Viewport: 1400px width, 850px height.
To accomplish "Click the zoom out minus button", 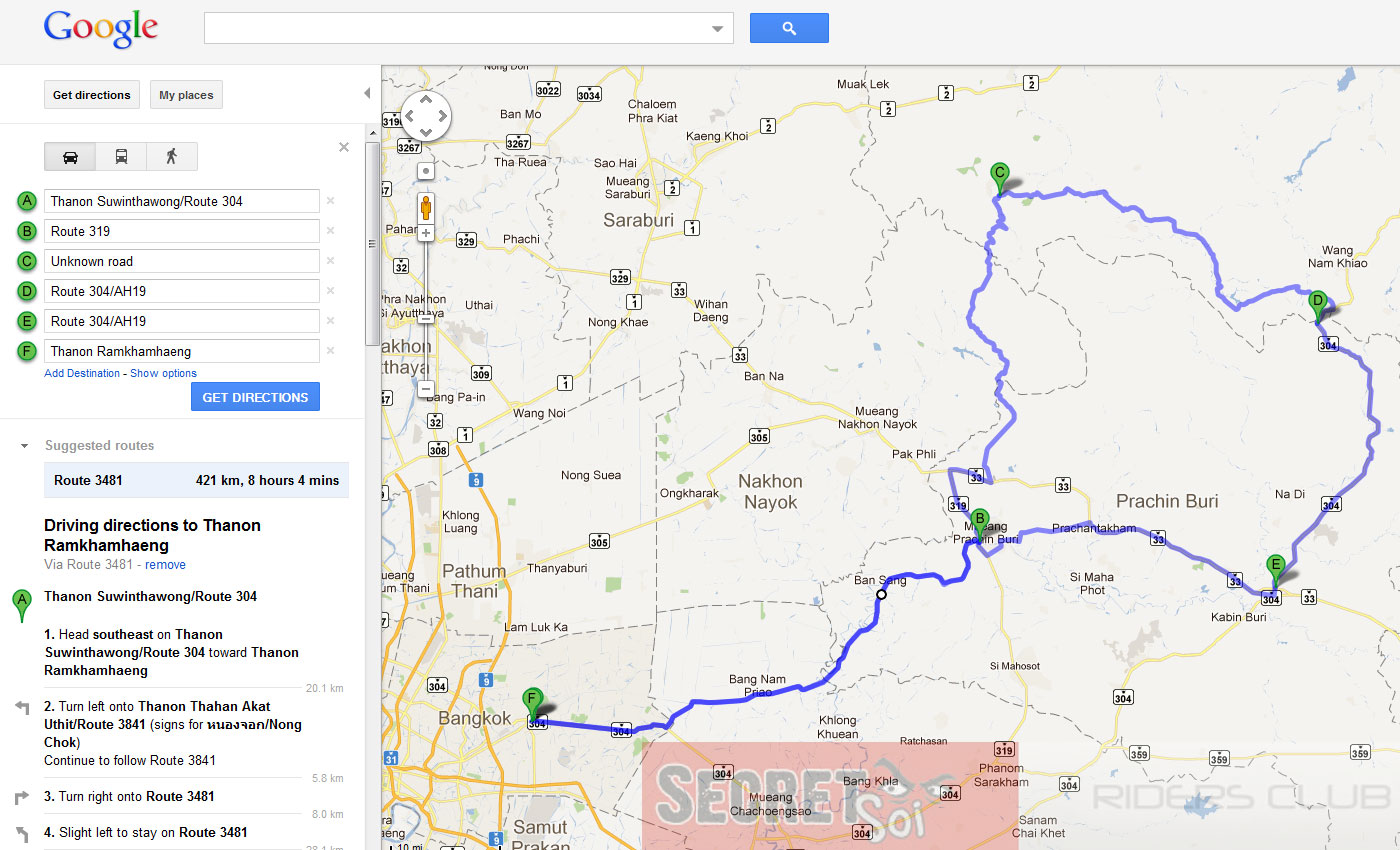I will [x=426, y=389].
